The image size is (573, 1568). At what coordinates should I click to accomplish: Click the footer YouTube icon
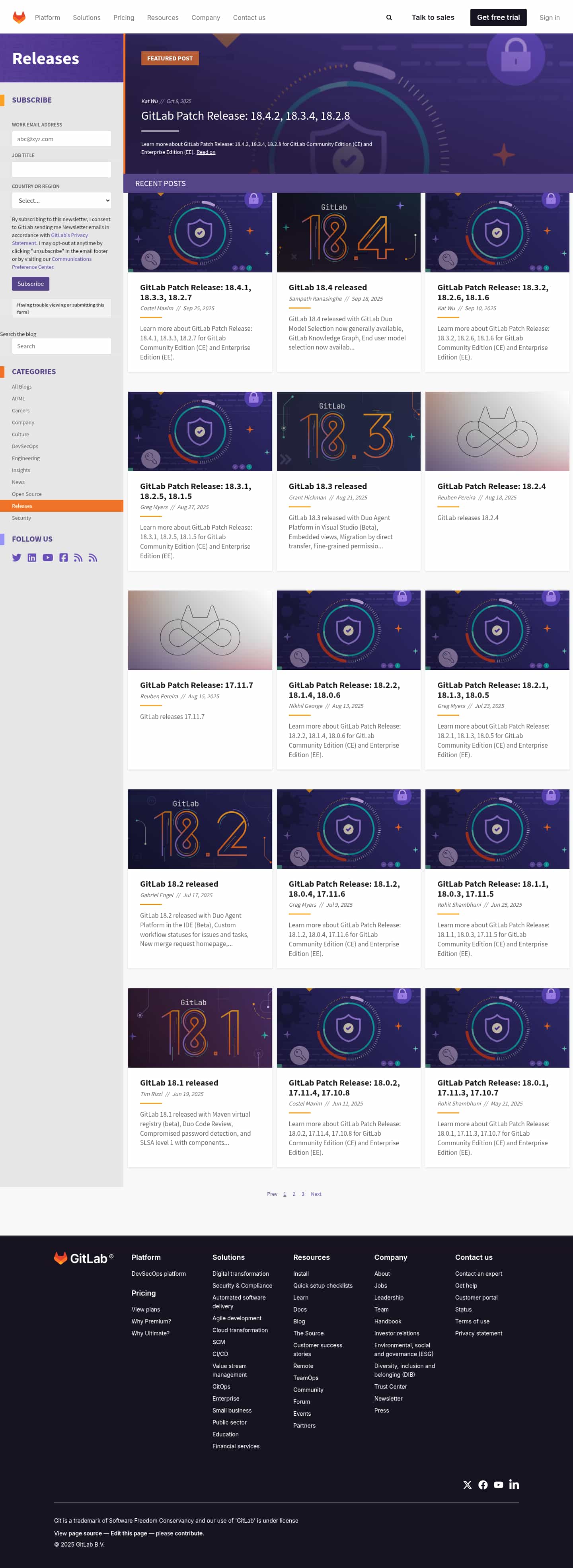(498, 1484)
